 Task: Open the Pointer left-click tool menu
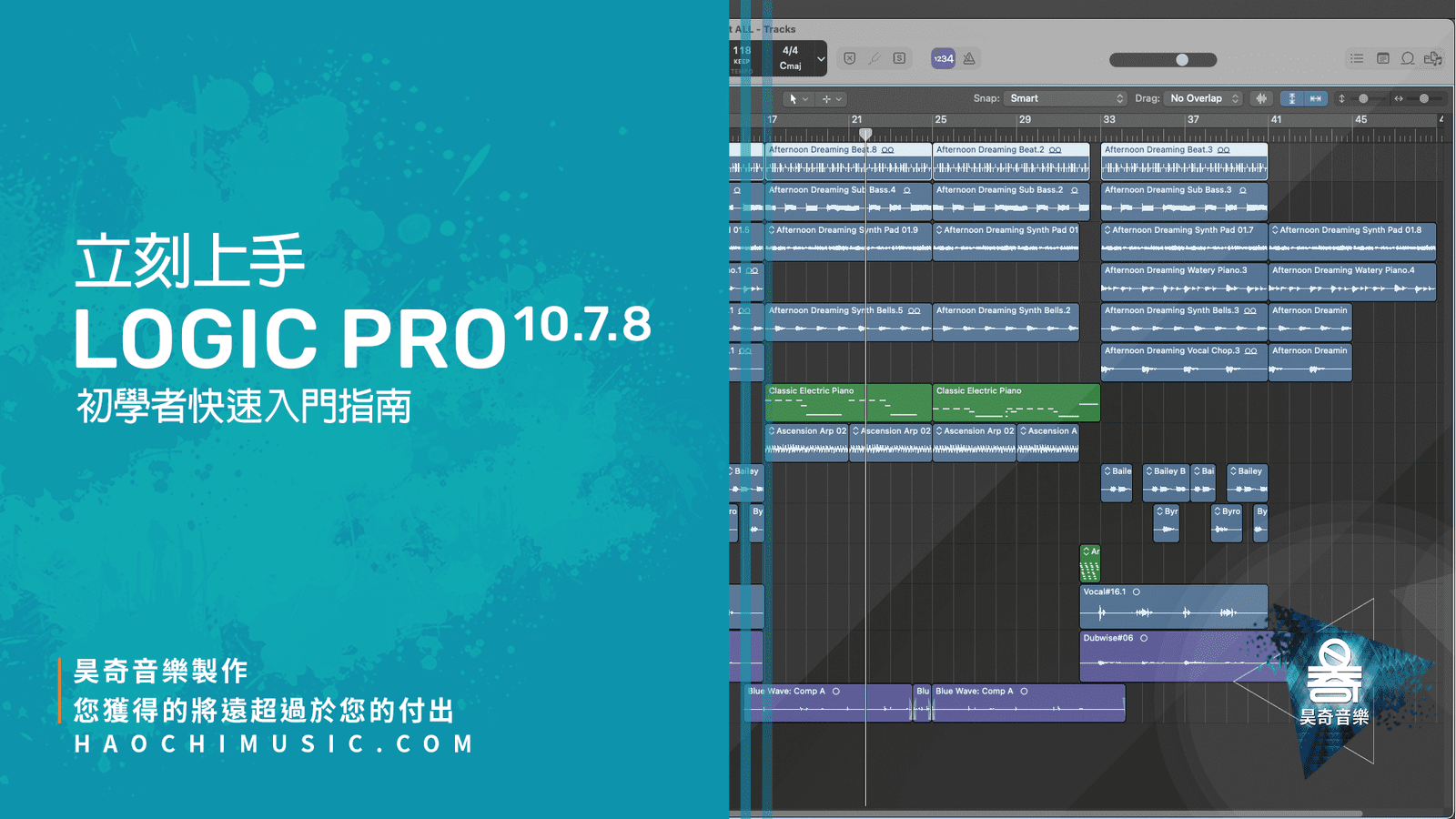coord(798,98)
